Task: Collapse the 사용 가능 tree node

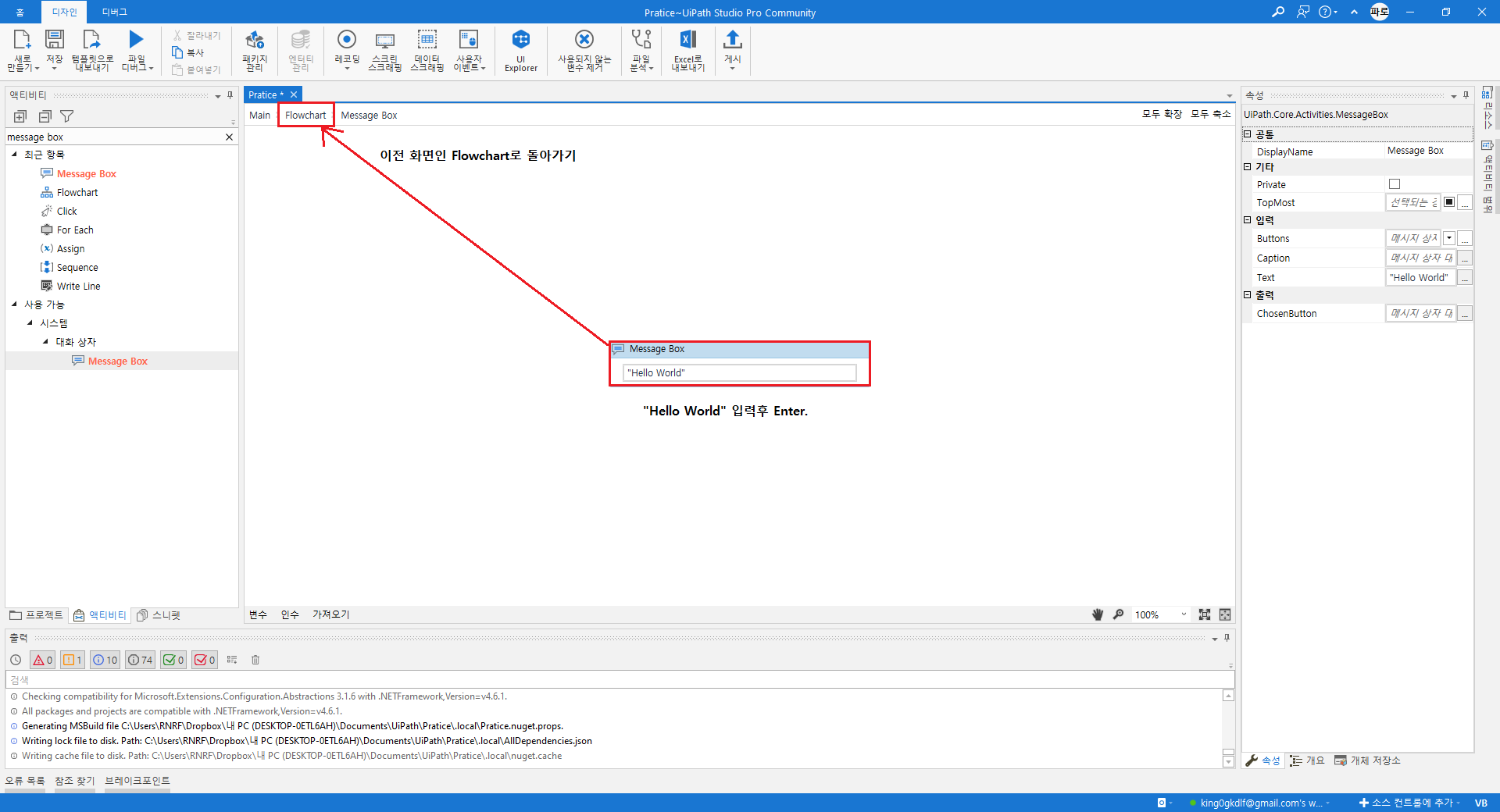Action: pyautogui.click(x=14, y=304)
